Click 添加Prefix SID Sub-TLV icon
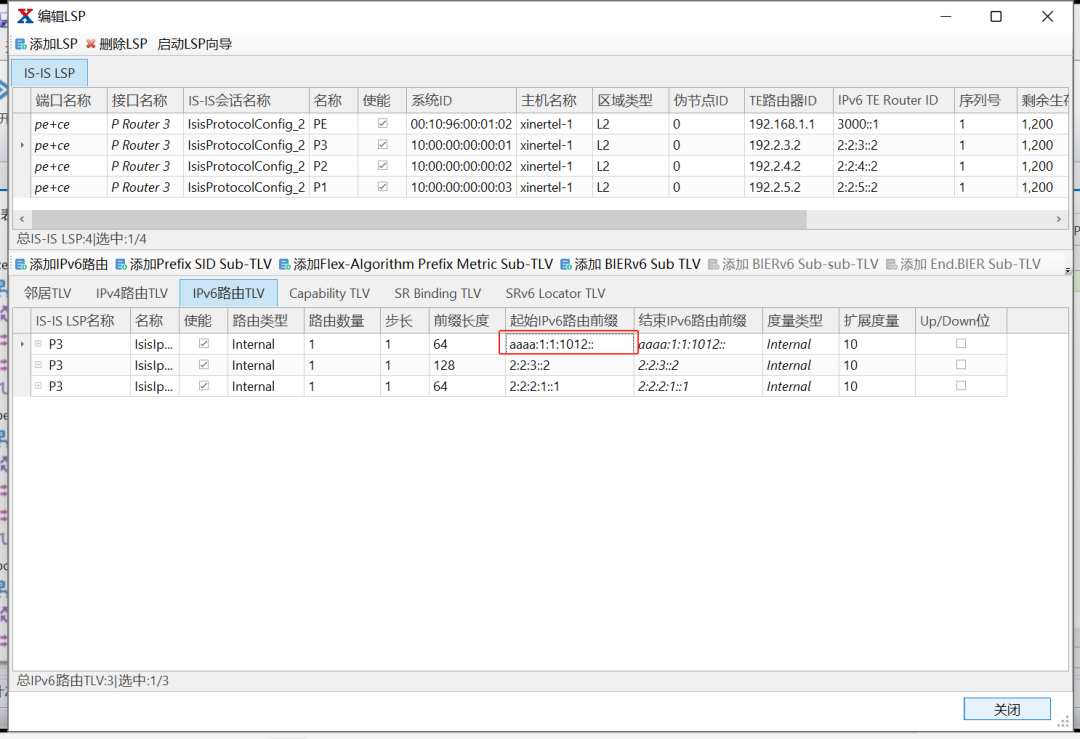 tap(121, 265)
